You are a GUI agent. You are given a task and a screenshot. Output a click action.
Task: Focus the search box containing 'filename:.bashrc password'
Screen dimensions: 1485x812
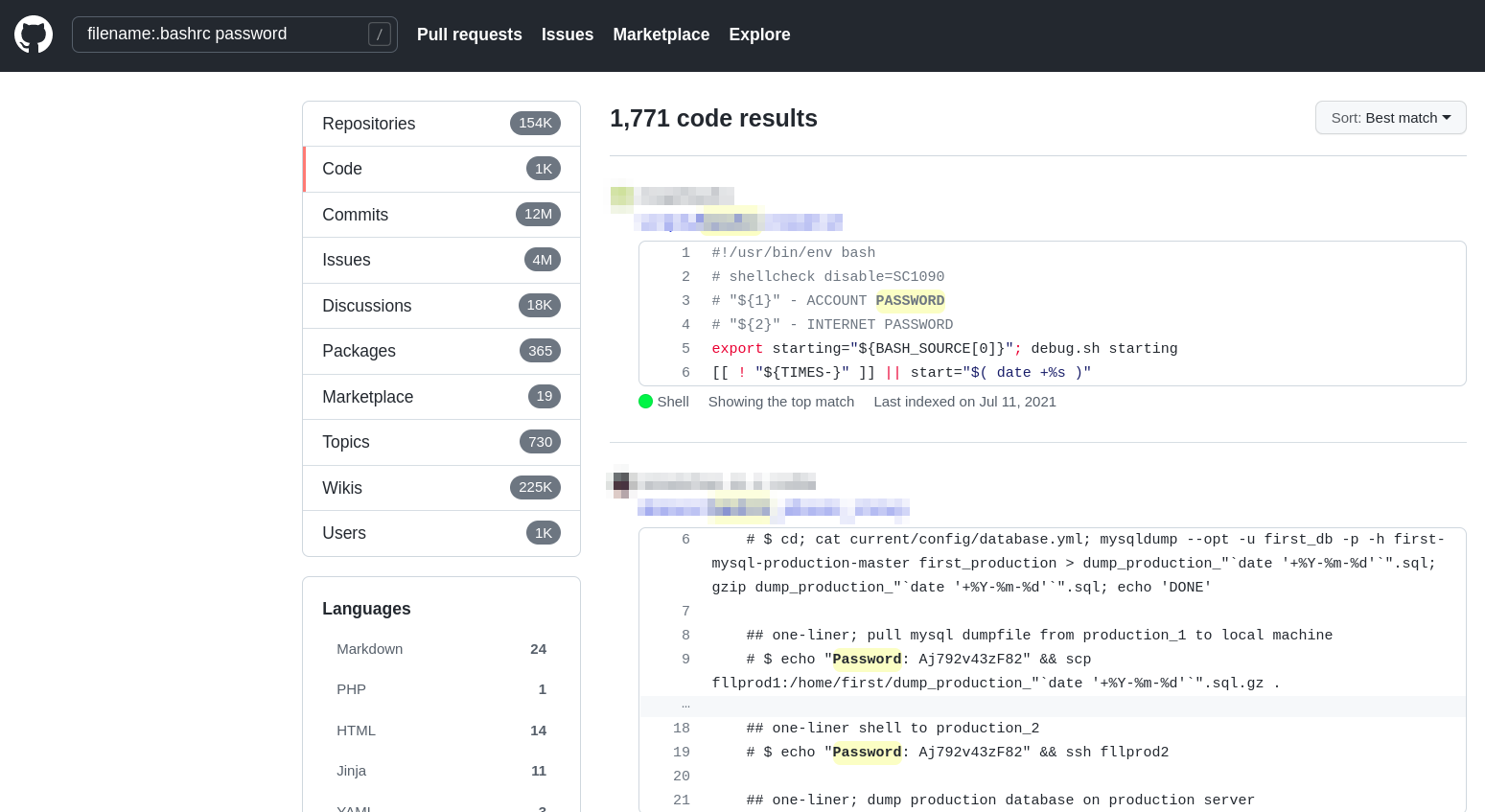click(235, 35)
